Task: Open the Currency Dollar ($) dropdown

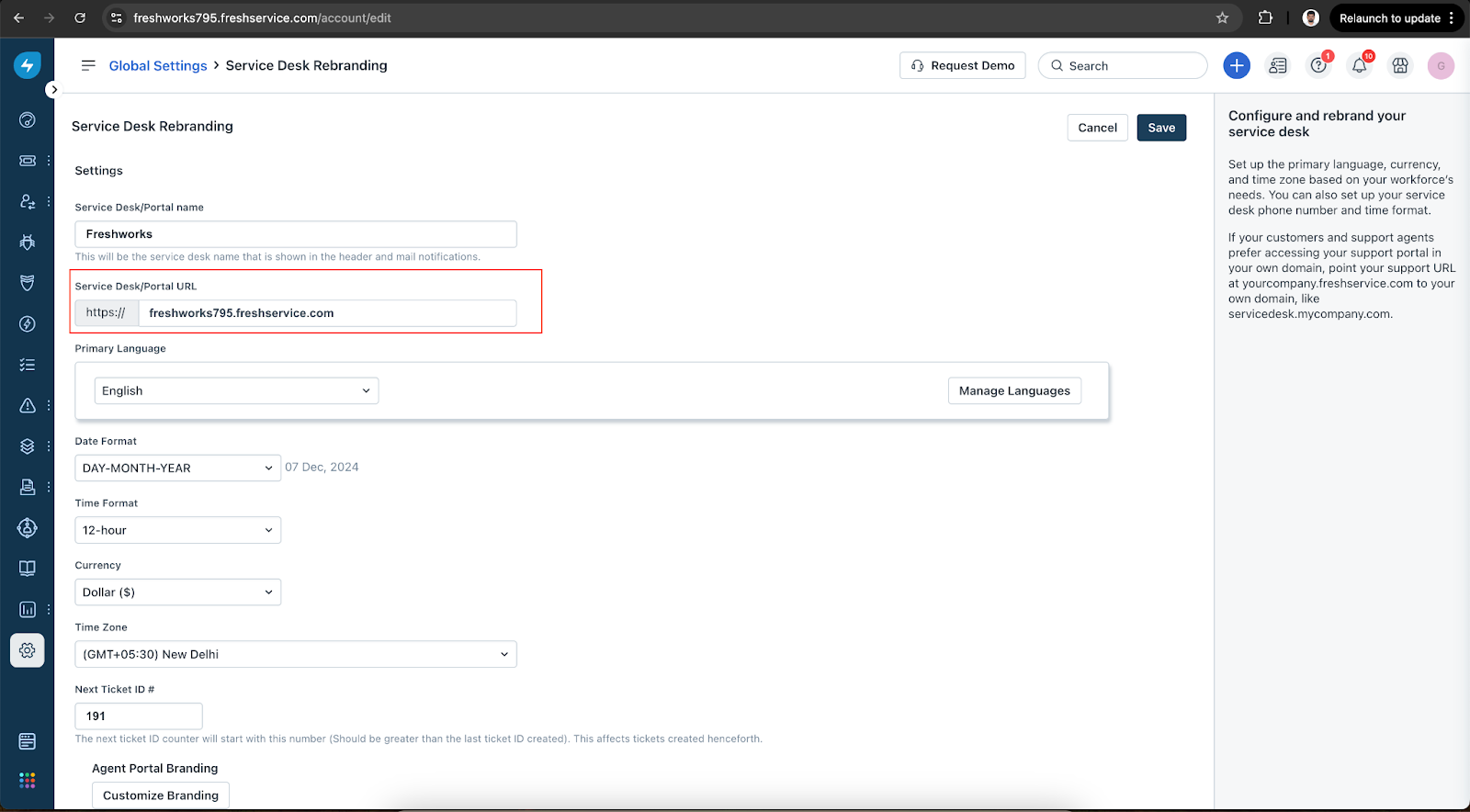Action: pos(177,592)
